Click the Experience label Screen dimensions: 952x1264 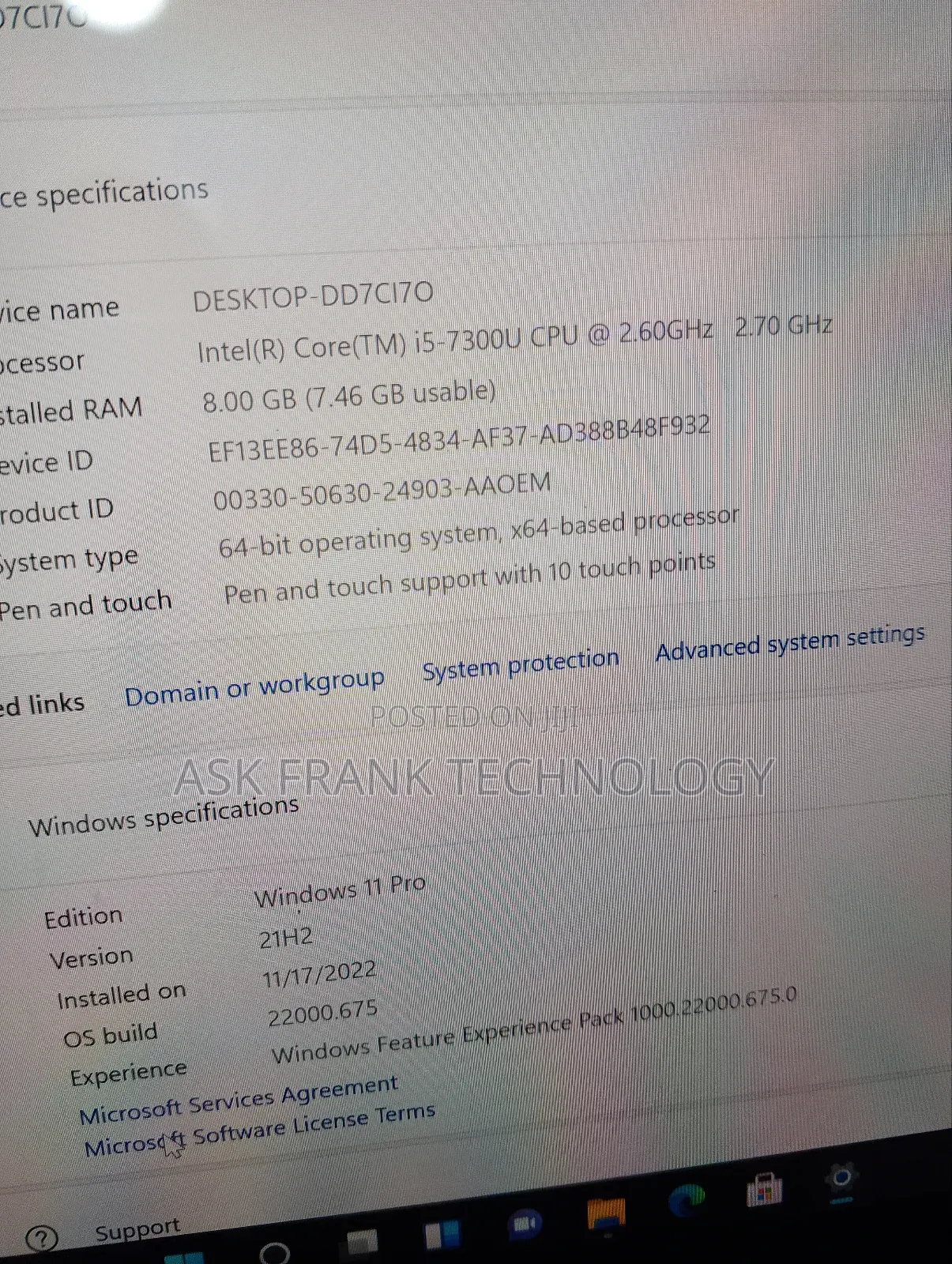point(128,1074)
